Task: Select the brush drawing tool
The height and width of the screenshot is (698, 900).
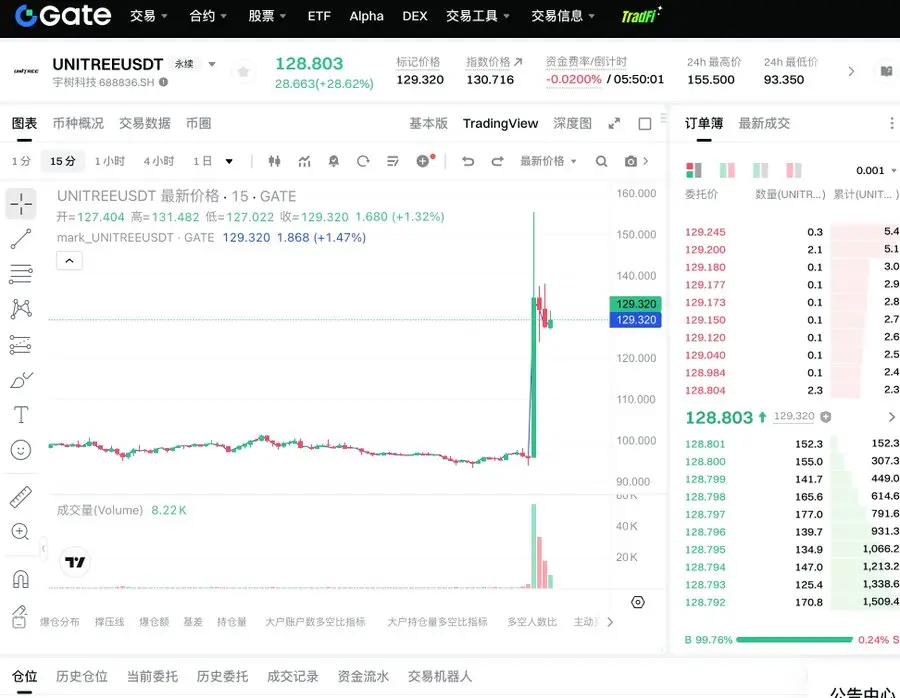Action: point(21,380)
